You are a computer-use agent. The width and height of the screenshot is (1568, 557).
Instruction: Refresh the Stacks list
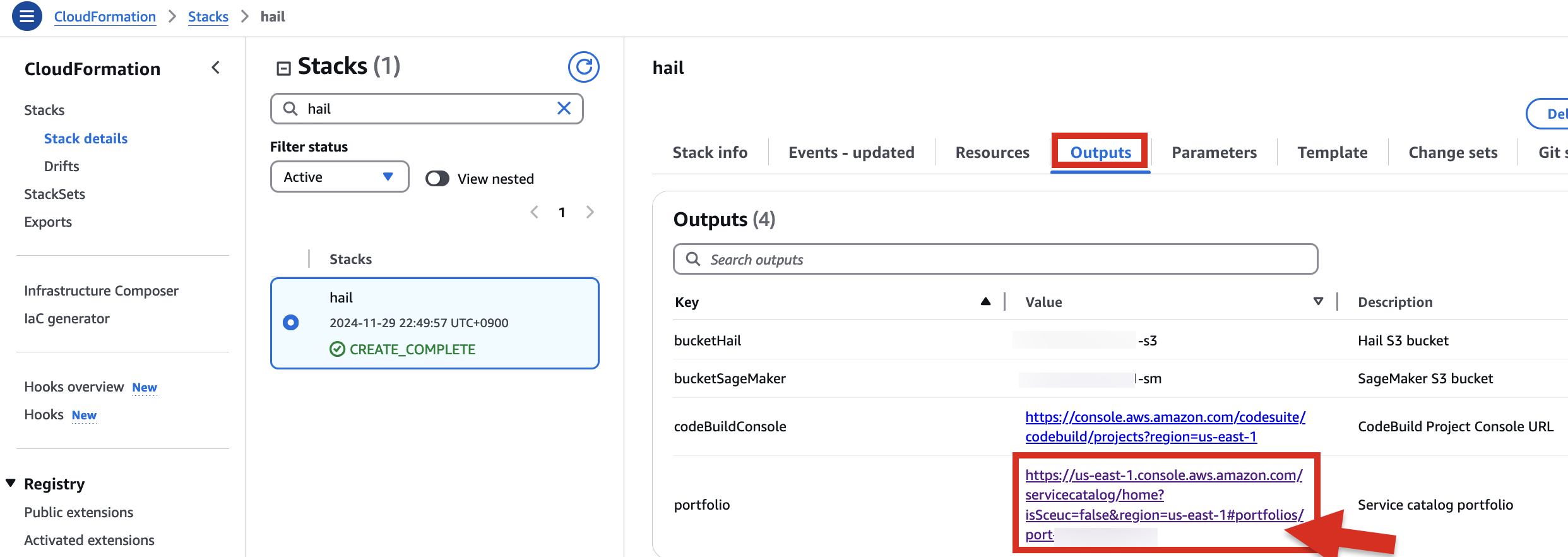click(583, 67)
